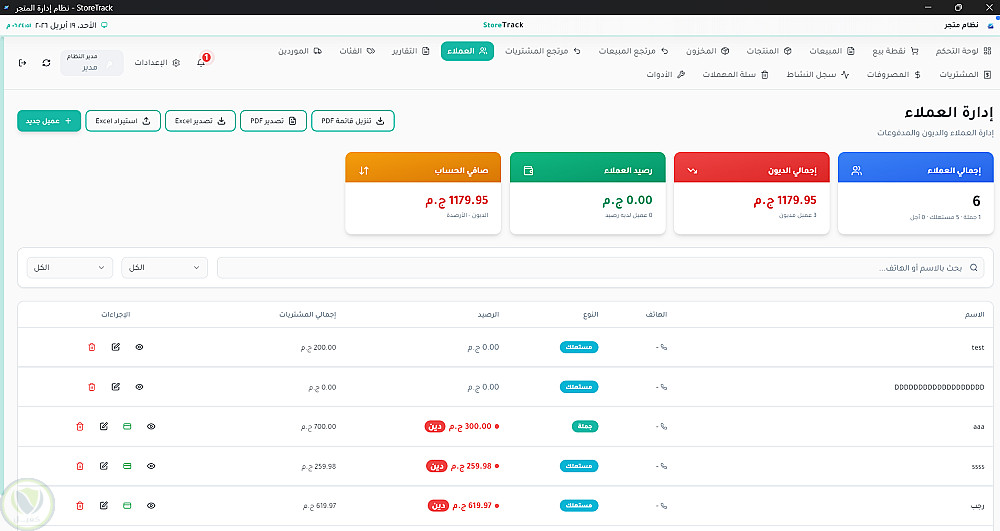Screen dimensions: 1000x531
Task: Open المنتجات products tab
Action: [x=769, y=51]
